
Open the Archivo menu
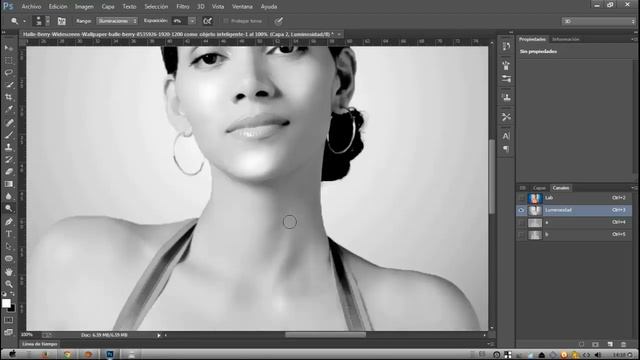coord(31,7)
